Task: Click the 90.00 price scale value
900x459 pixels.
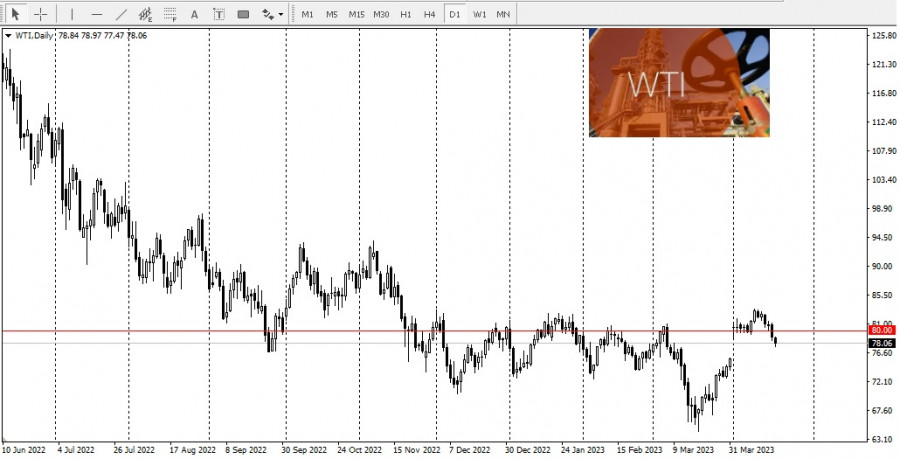Action: point(884,266)
